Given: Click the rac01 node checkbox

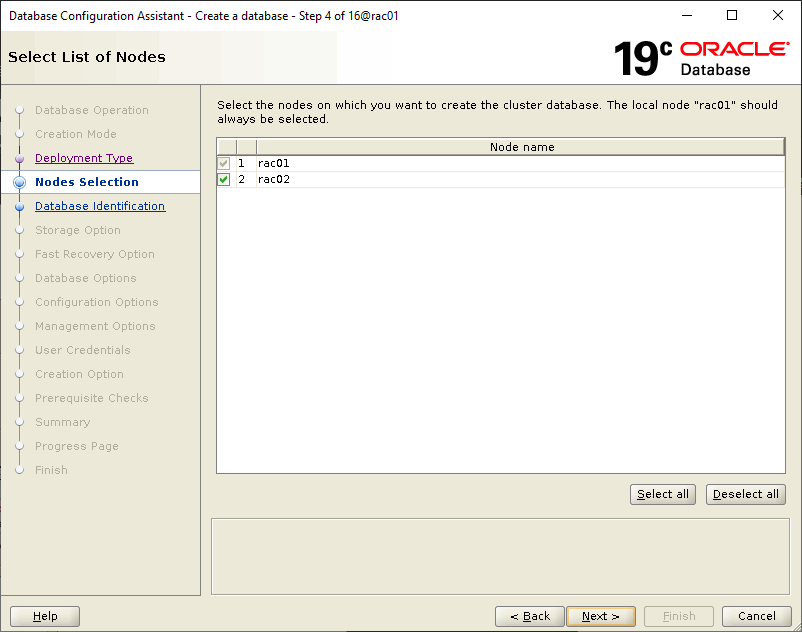Looking at the screenshot, I should [x=224, y=163].
